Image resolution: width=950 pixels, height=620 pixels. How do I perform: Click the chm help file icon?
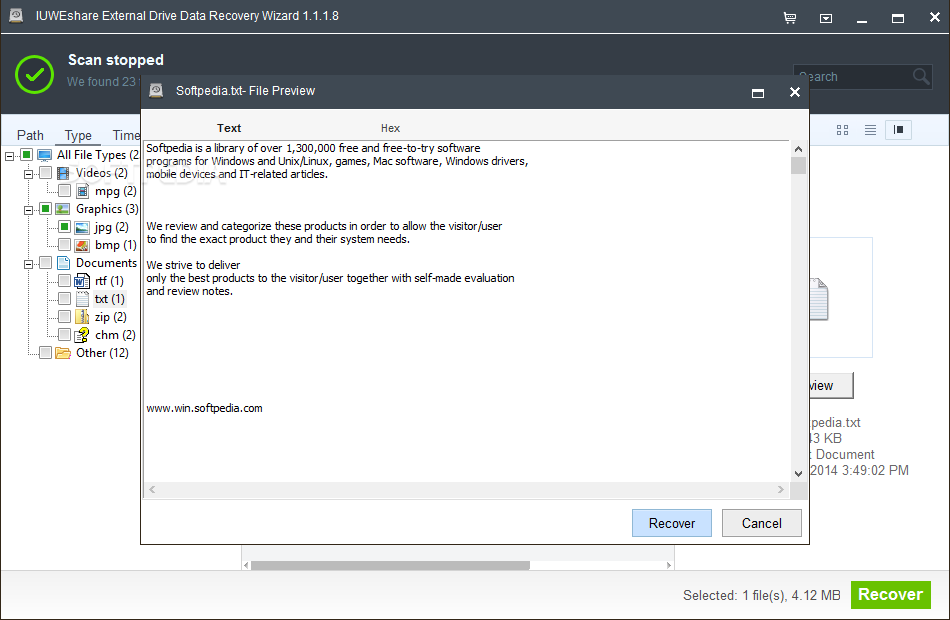(x=82, y=335)
